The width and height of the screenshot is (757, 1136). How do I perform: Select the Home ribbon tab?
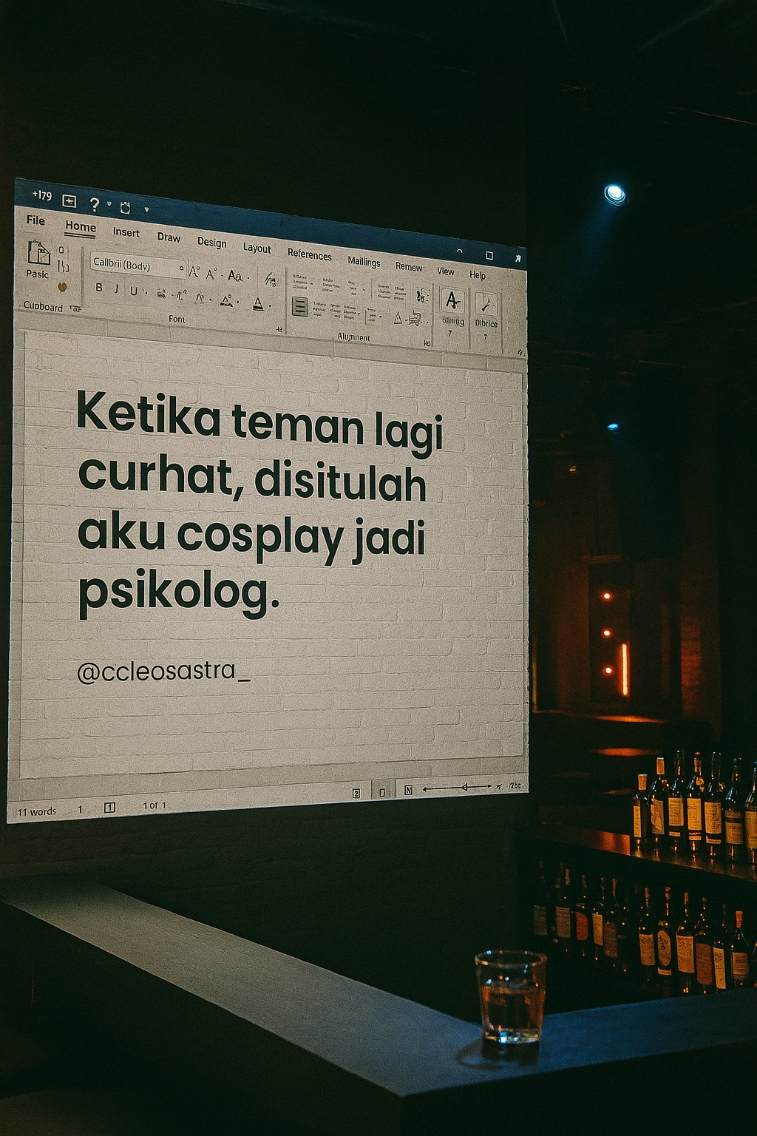click(80, 226)
